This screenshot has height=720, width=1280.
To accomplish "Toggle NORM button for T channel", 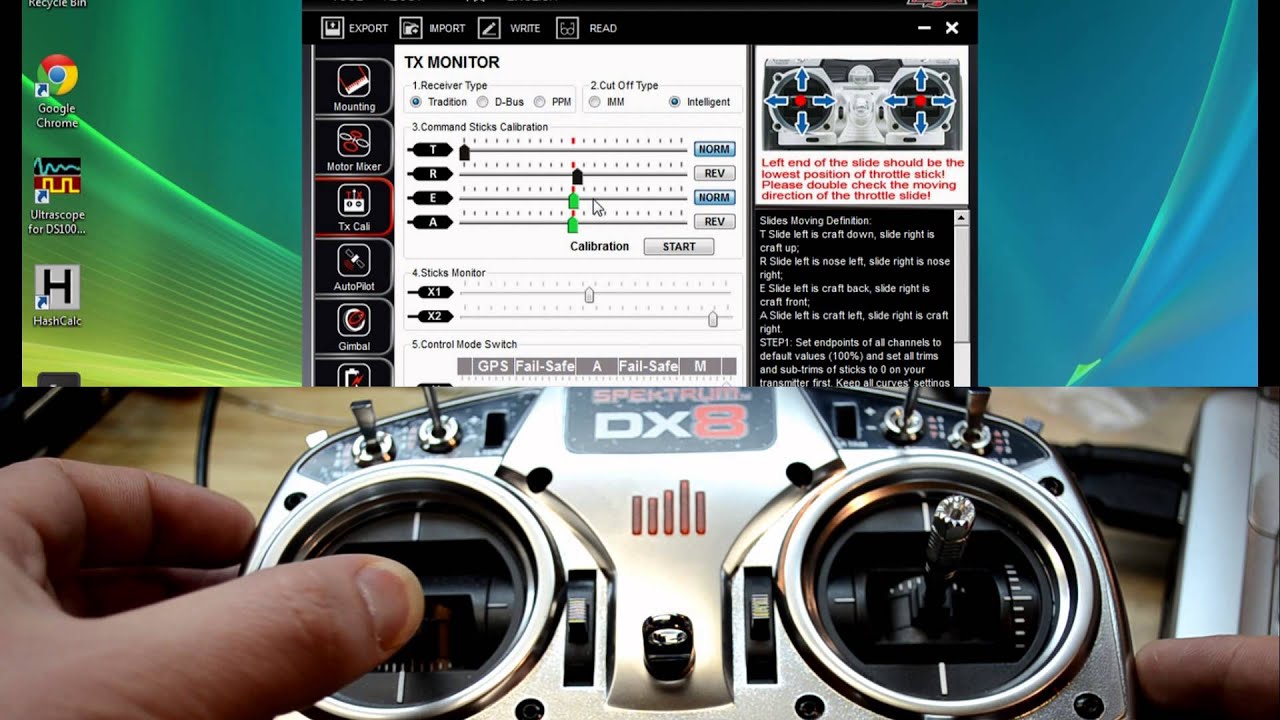I will point(714,149).
